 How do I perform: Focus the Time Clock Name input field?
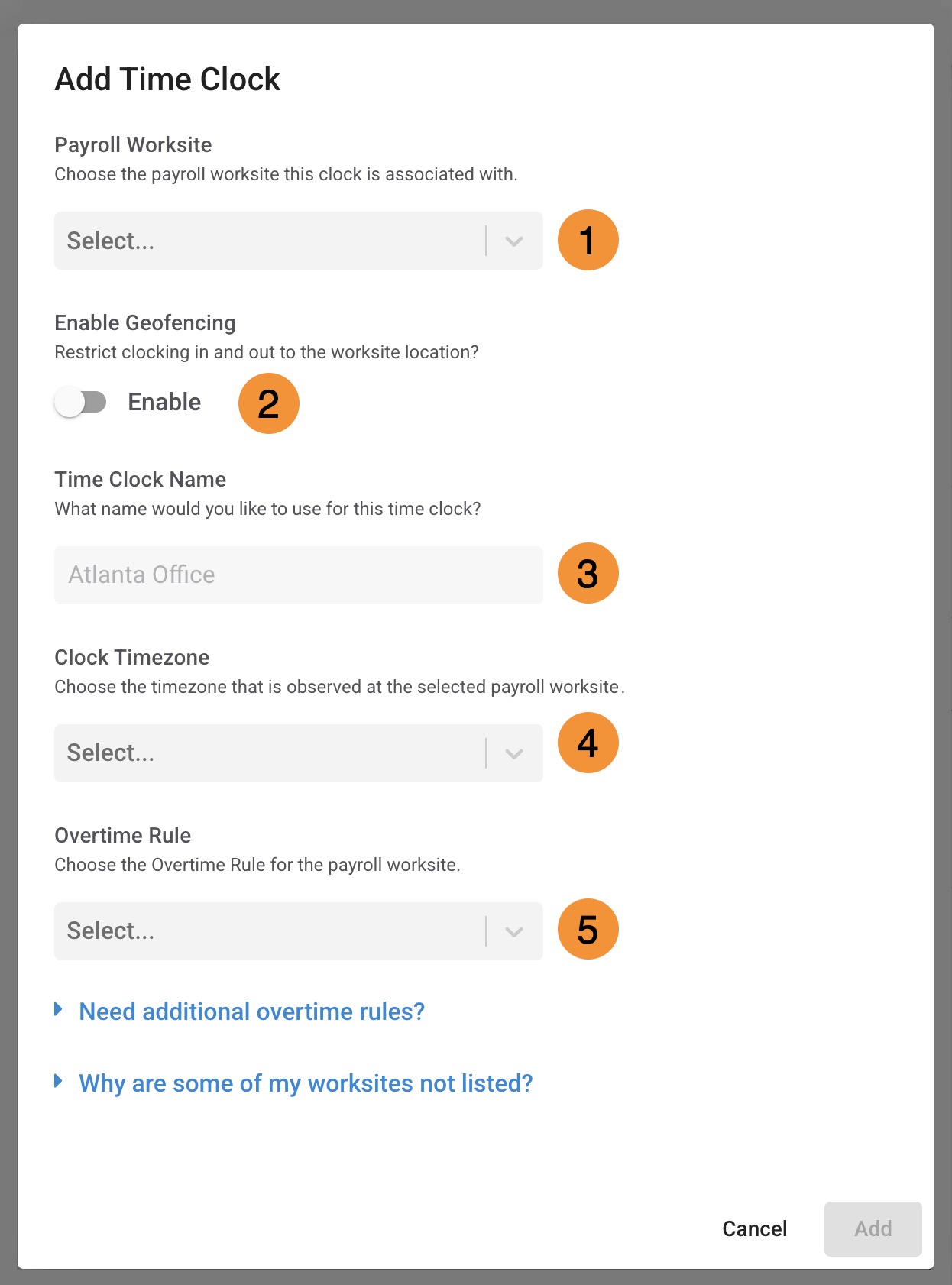298,575
